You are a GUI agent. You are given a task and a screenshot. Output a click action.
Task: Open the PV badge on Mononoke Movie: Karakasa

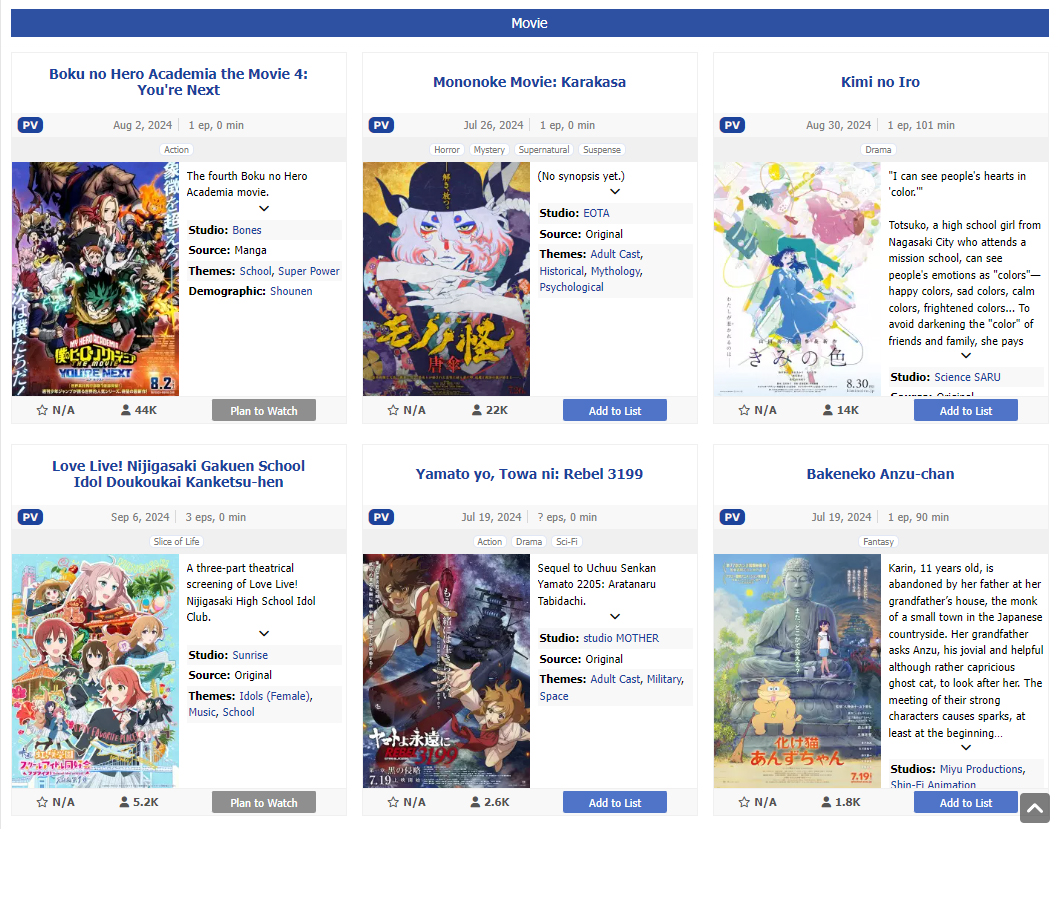click(381, 125)
